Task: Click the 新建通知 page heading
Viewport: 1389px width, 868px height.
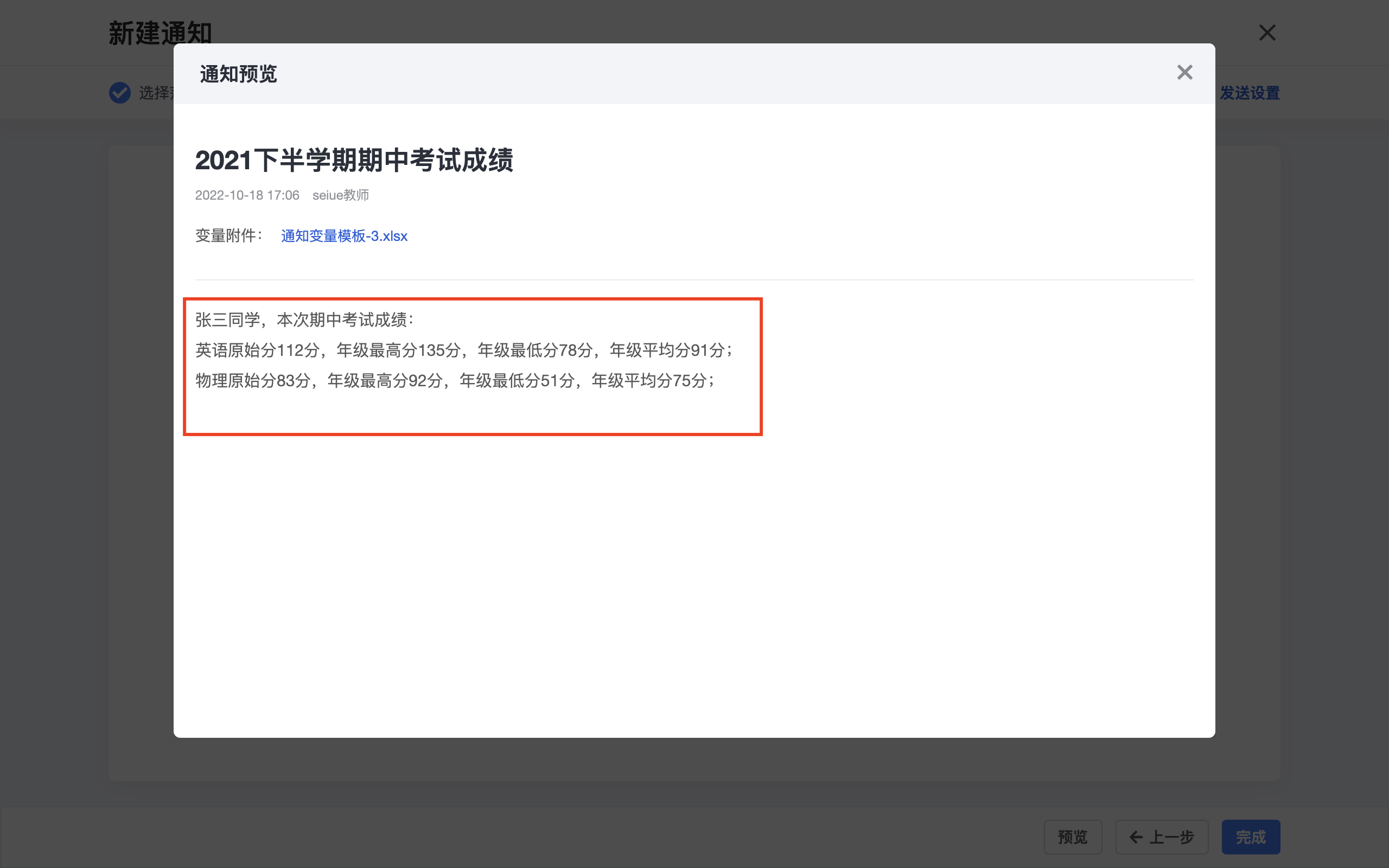Action: coord(160,33)
